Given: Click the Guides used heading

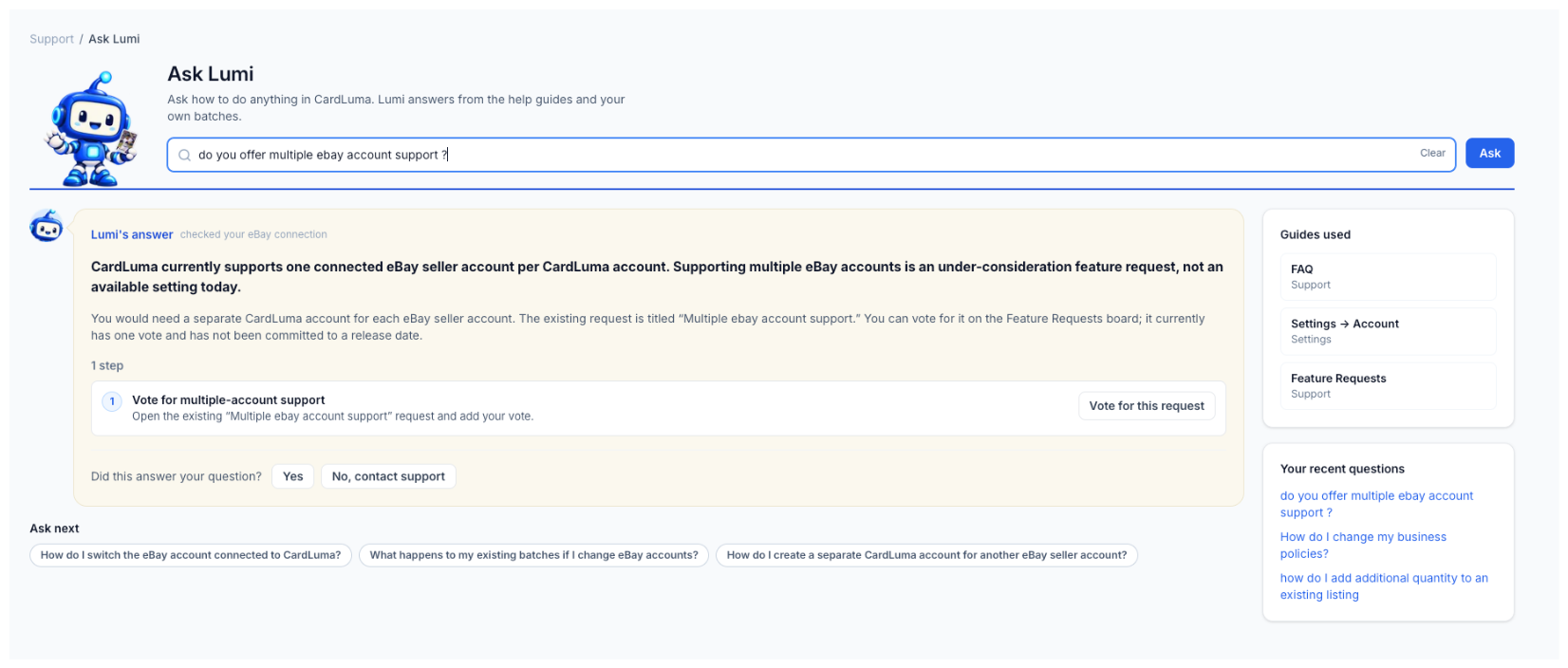Looking at the screenshot, I should [x=1315, y=234].
